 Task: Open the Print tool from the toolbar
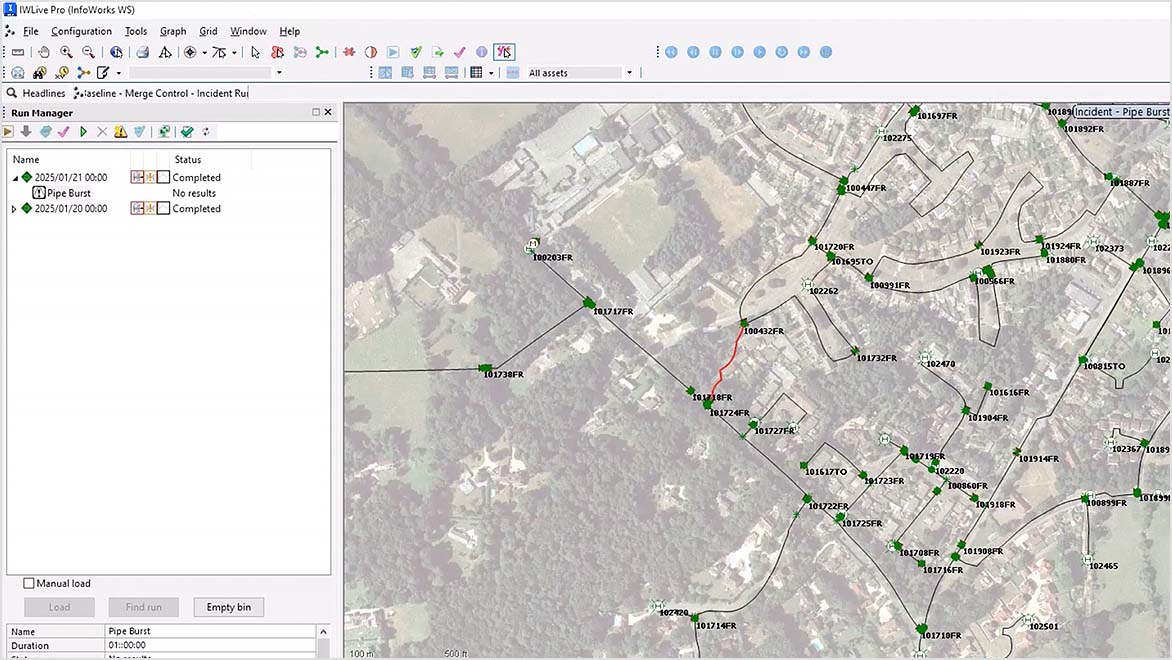(143, 52)
